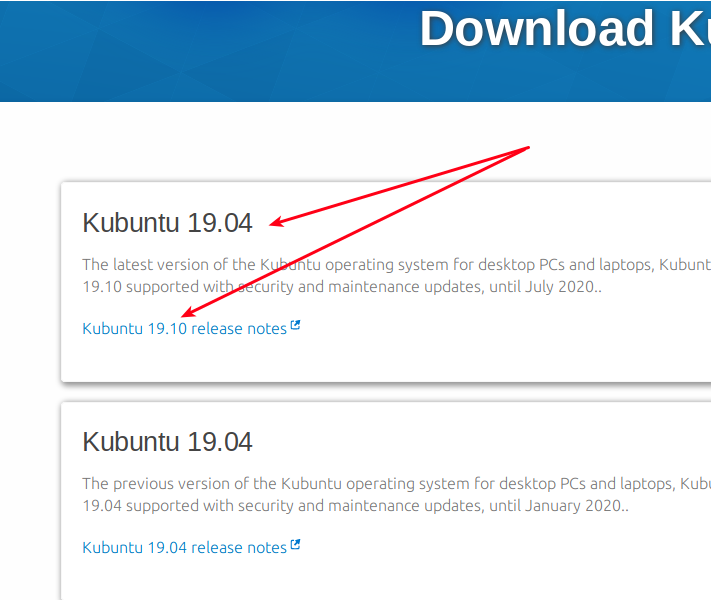Click the Download banner title text
Viewport: 711px width, 600px height.
[x=565, y=29]
